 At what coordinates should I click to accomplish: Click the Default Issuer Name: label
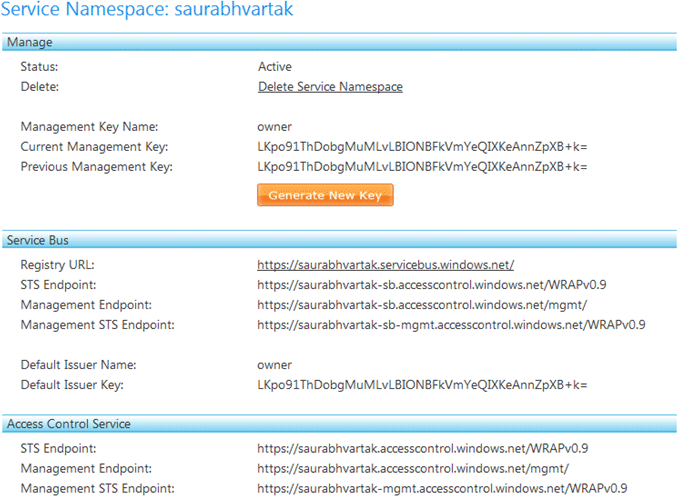79,365
